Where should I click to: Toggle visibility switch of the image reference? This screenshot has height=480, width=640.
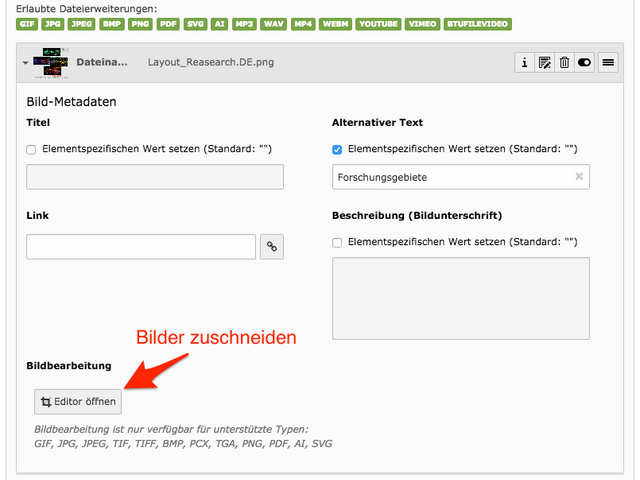(x=584, y=62)
